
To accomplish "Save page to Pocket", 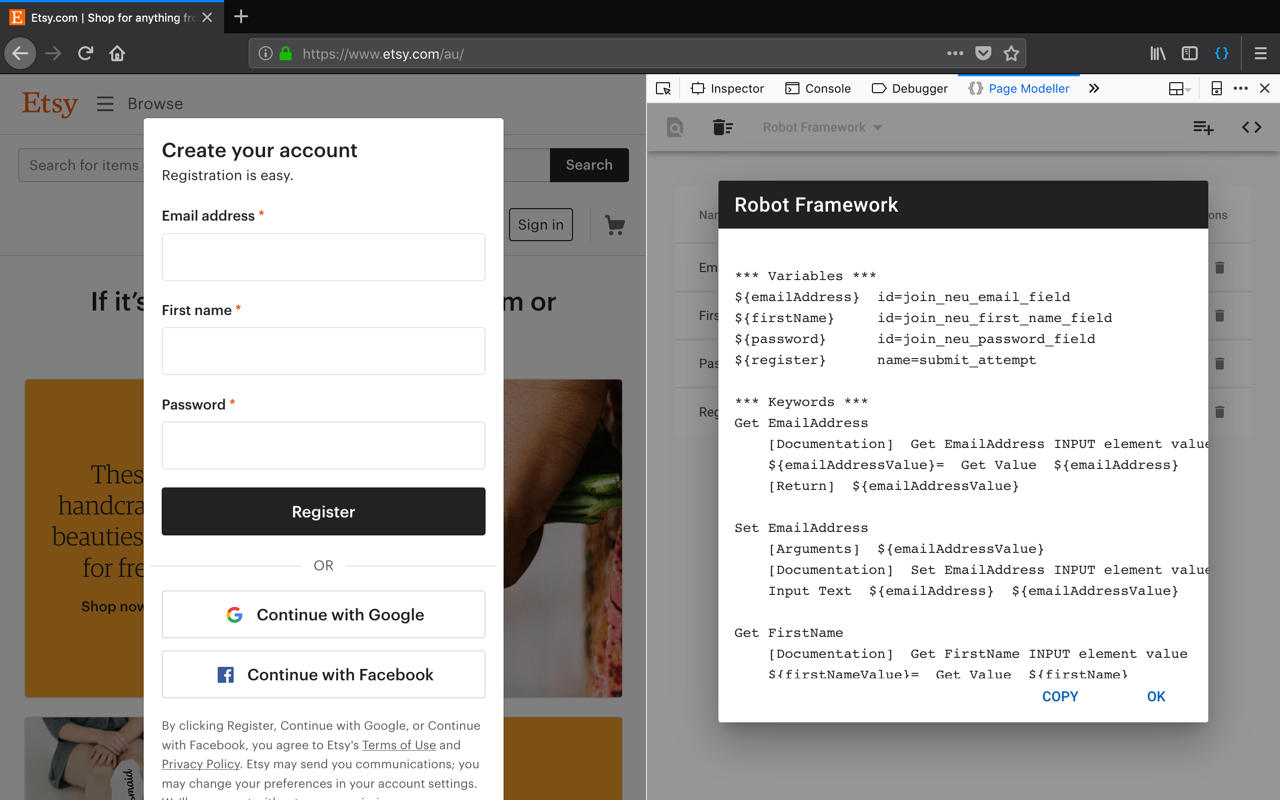I will pyautogui.click(x=983, y=53).
